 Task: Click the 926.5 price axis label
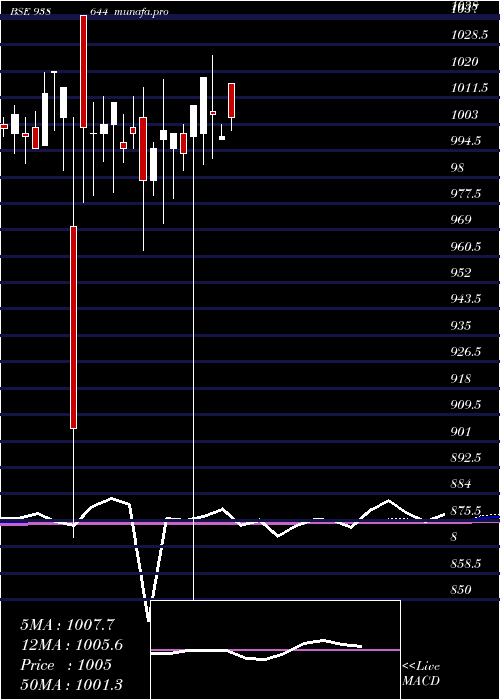[466, 352]
